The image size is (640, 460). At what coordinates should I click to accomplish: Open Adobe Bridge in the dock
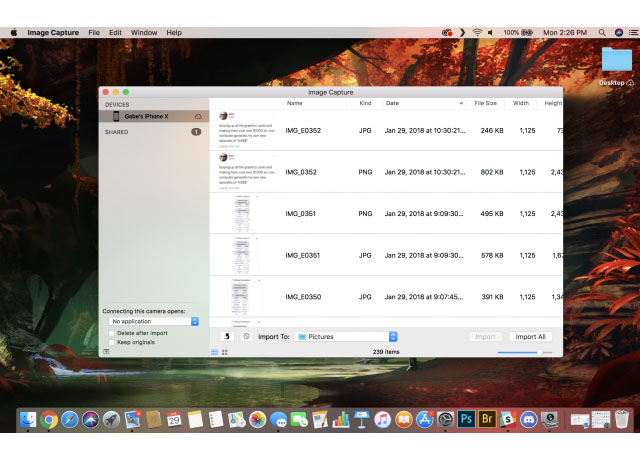tap(487, 420)
